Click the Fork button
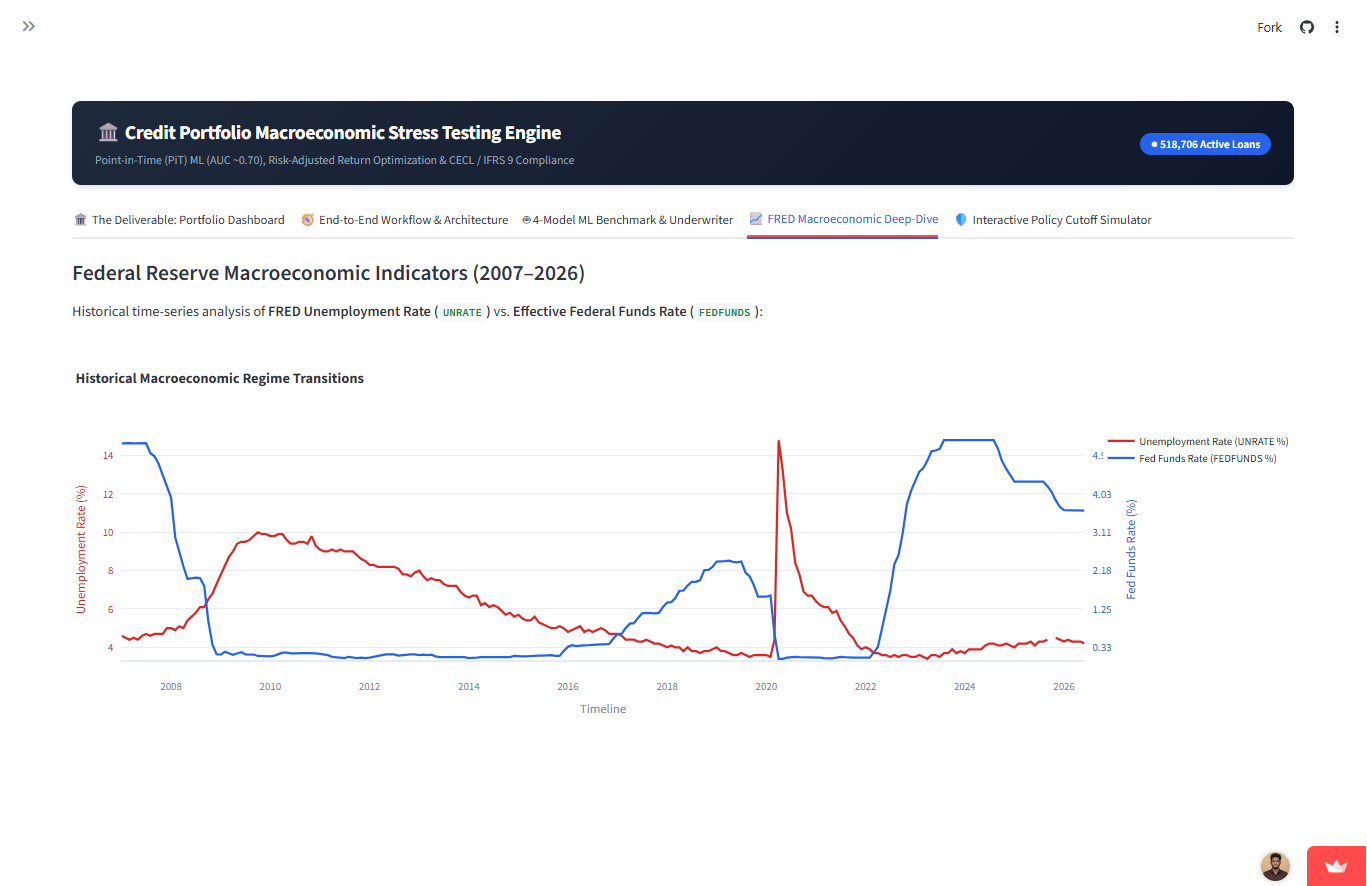1367x886 pixels. click(x=1269, y=27)
